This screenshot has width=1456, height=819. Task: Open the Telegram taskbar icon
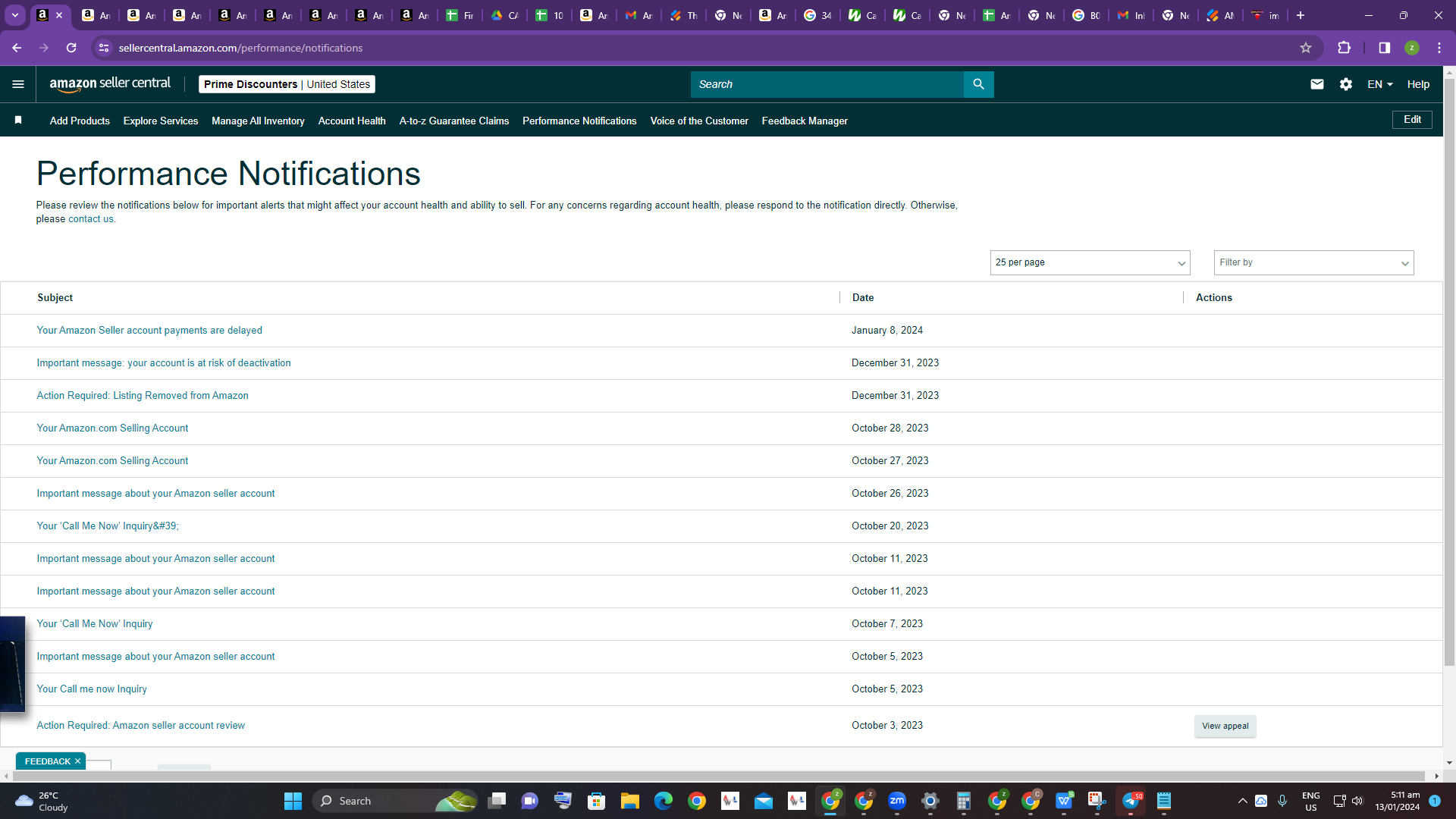point(1131,801)
